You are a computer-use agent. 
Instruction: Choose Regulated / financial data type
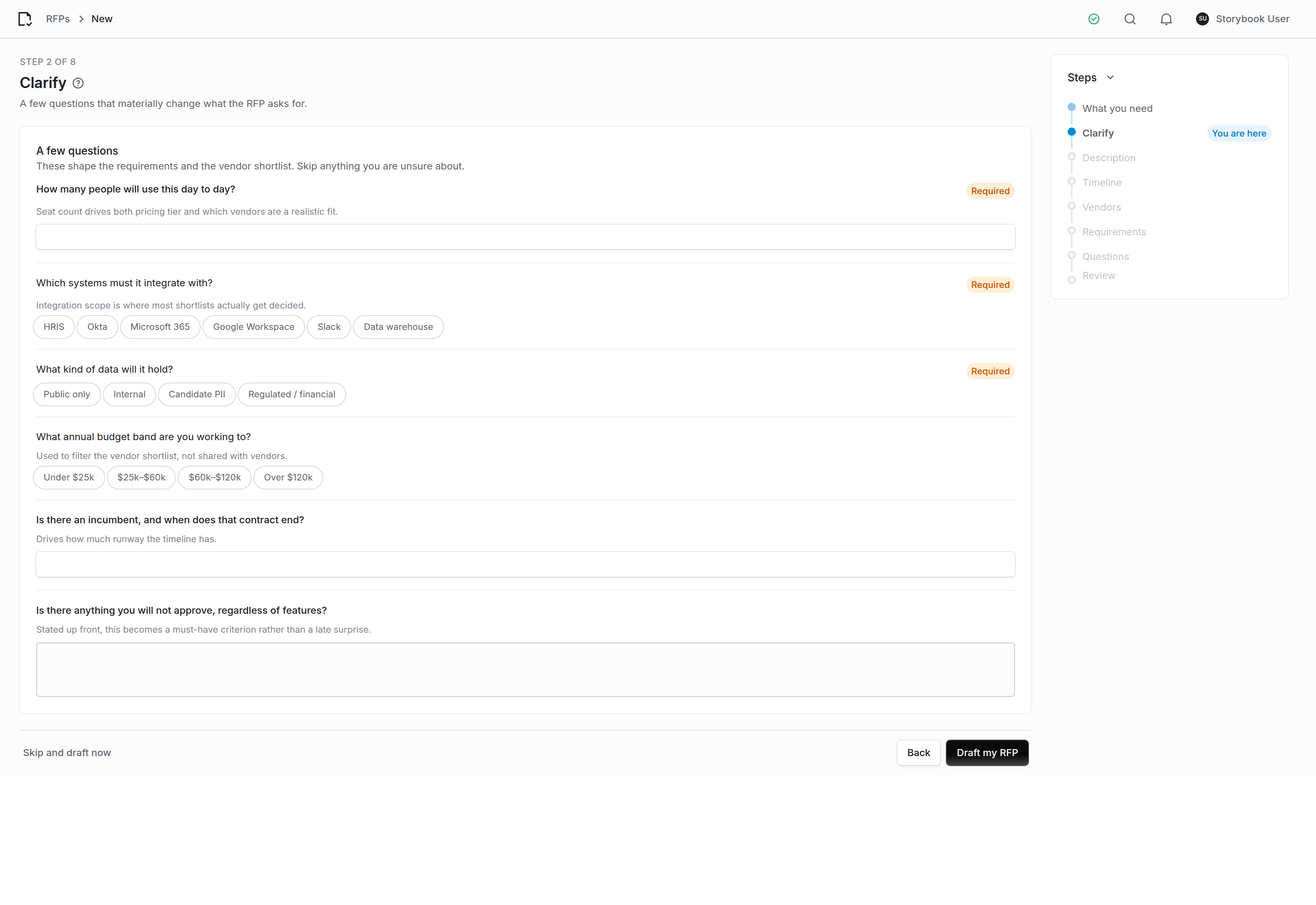point(292,394)
